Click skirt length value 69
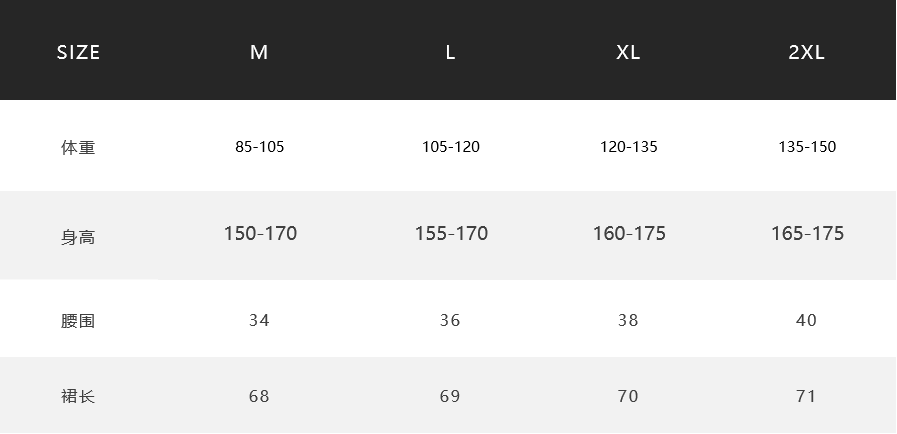The height and width of the screenshot is (434, 897). click(x=450, y=396)
